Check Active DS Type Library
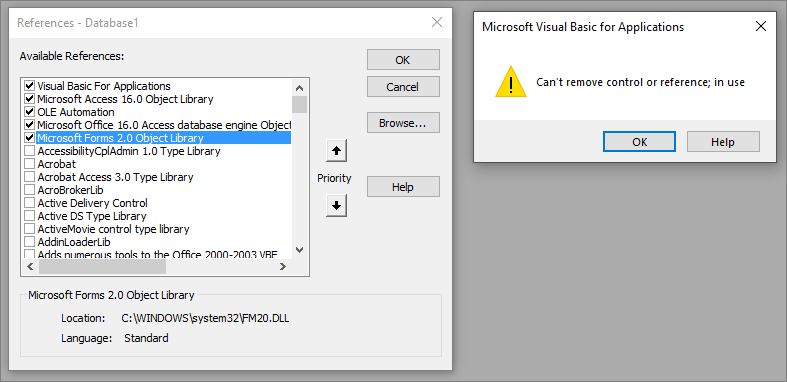 29,216
